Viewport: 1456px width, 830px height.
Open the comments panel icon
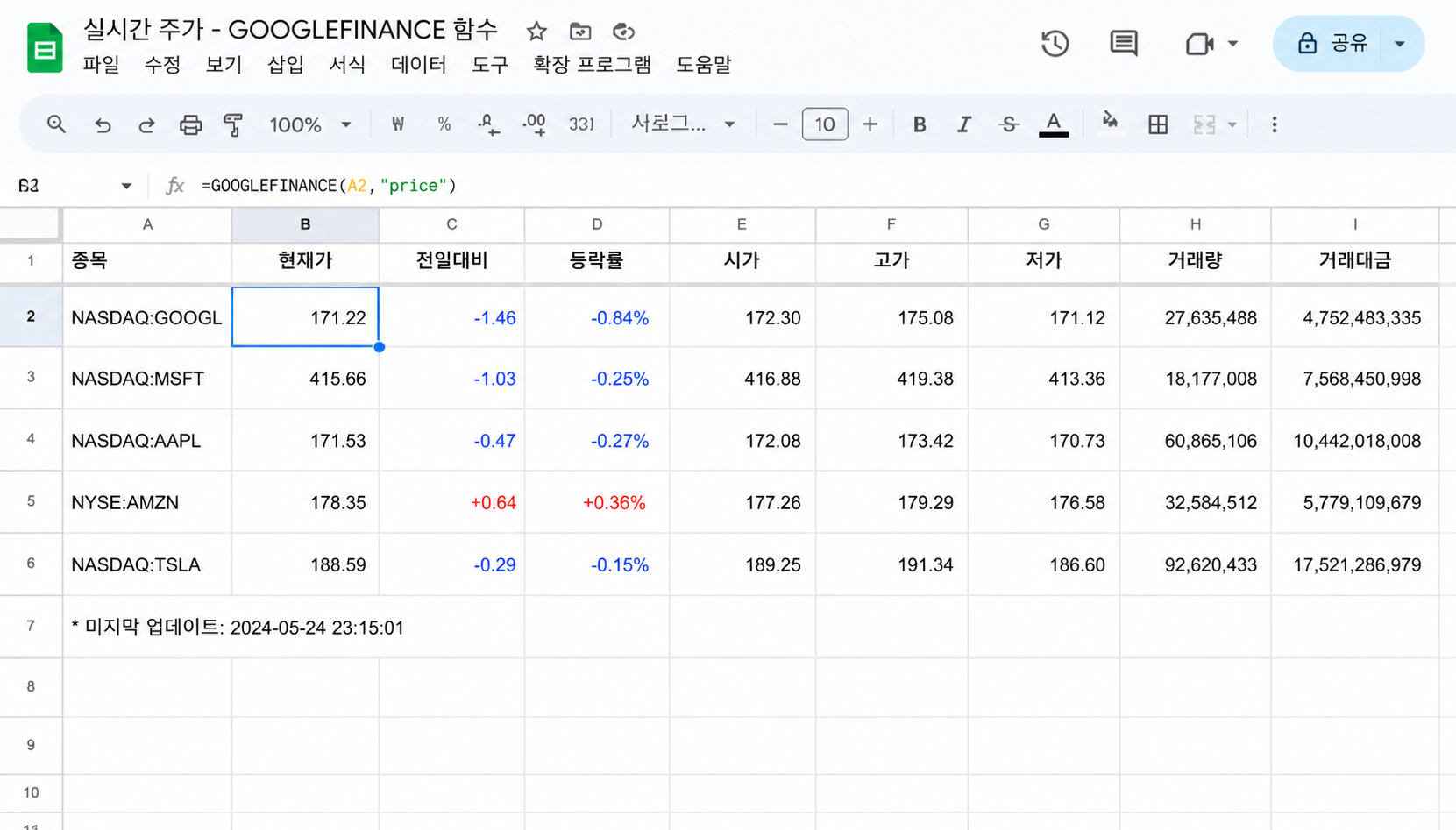pos(1124,44)
